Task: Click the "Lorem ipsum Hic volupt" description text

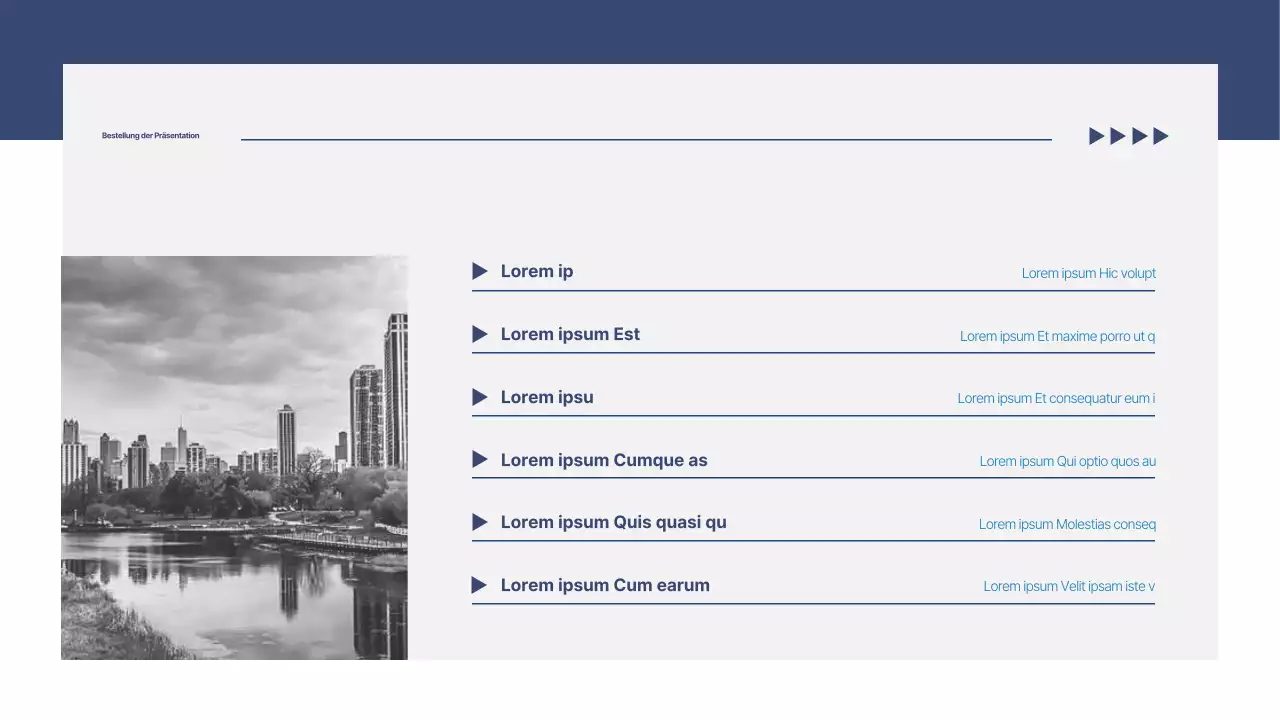Action: [x=1088, y=273]
